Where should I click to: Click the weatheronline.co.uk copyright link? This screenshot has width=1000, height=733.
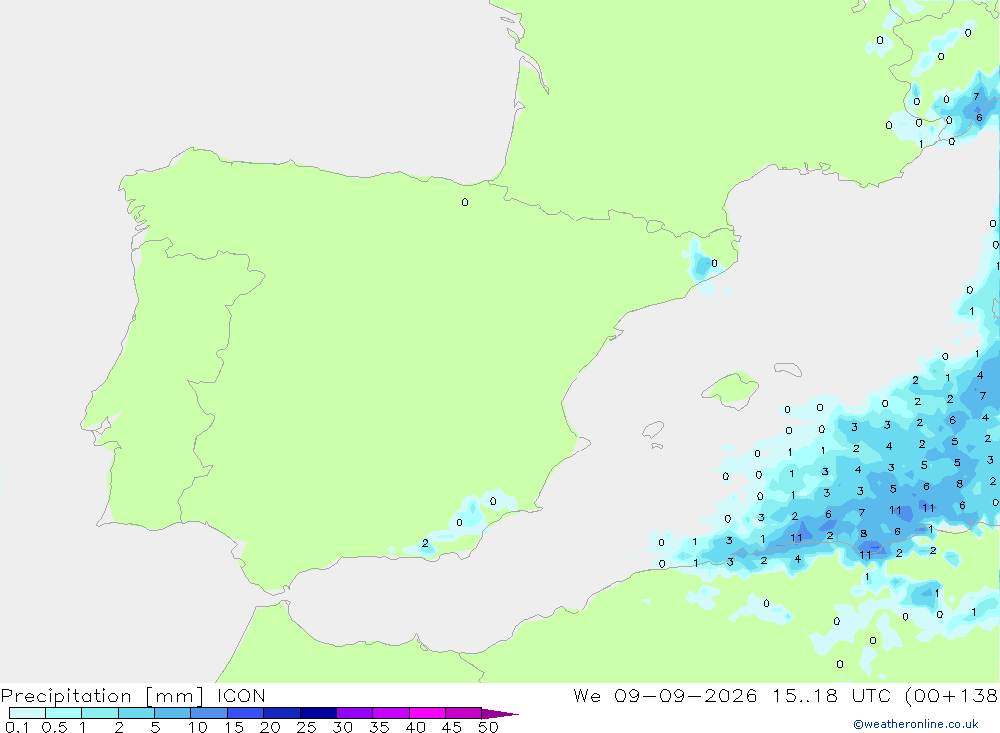pos(916,724)
